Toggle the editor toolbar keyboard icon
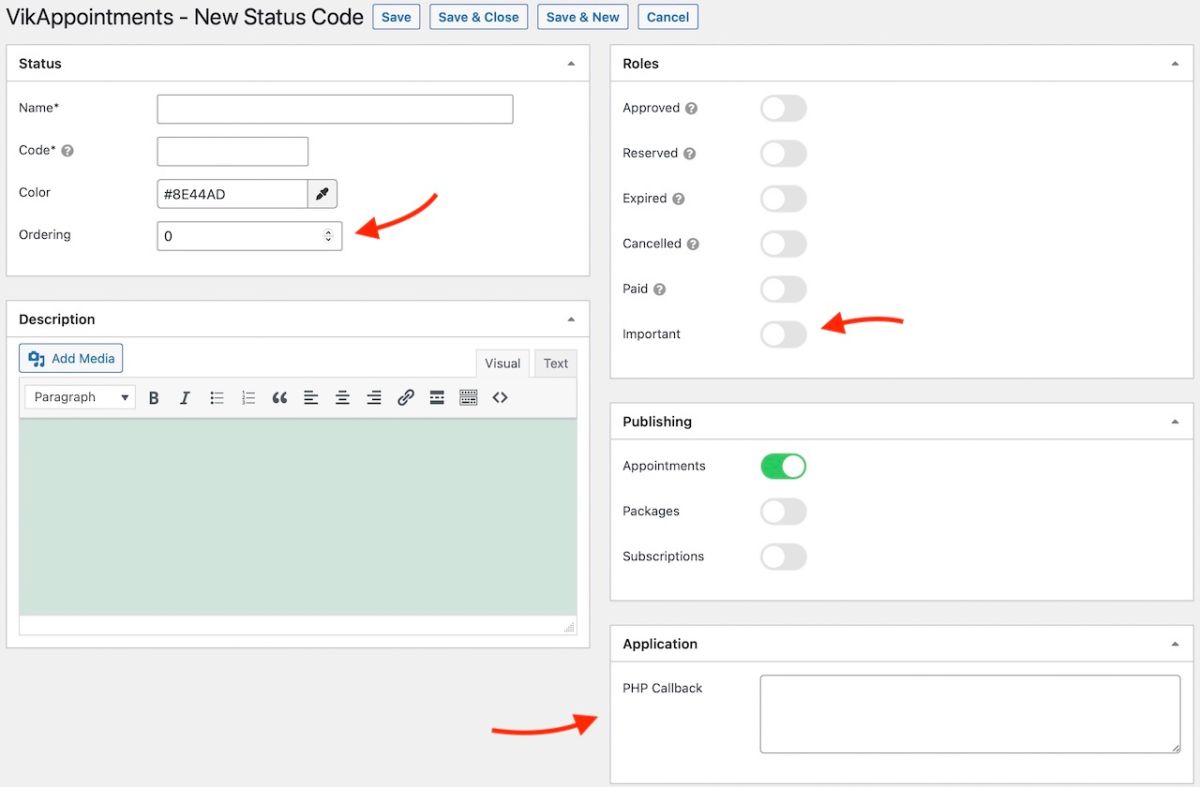This screenshot has width=1200, height=787. [x=468, y=398]
